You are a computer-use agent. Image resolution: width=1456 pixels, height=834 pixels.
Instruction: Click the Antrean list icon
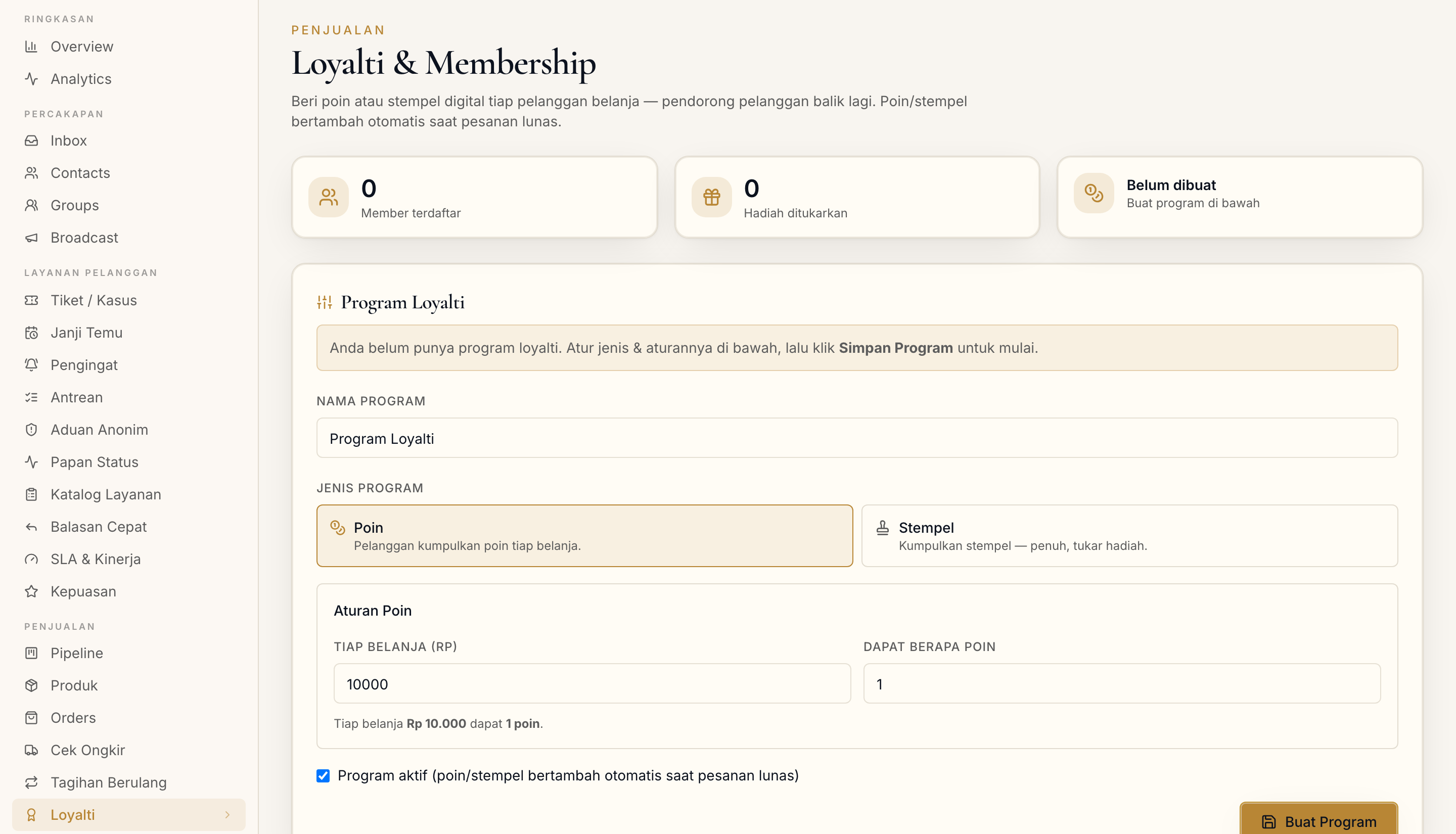point(31,397)
